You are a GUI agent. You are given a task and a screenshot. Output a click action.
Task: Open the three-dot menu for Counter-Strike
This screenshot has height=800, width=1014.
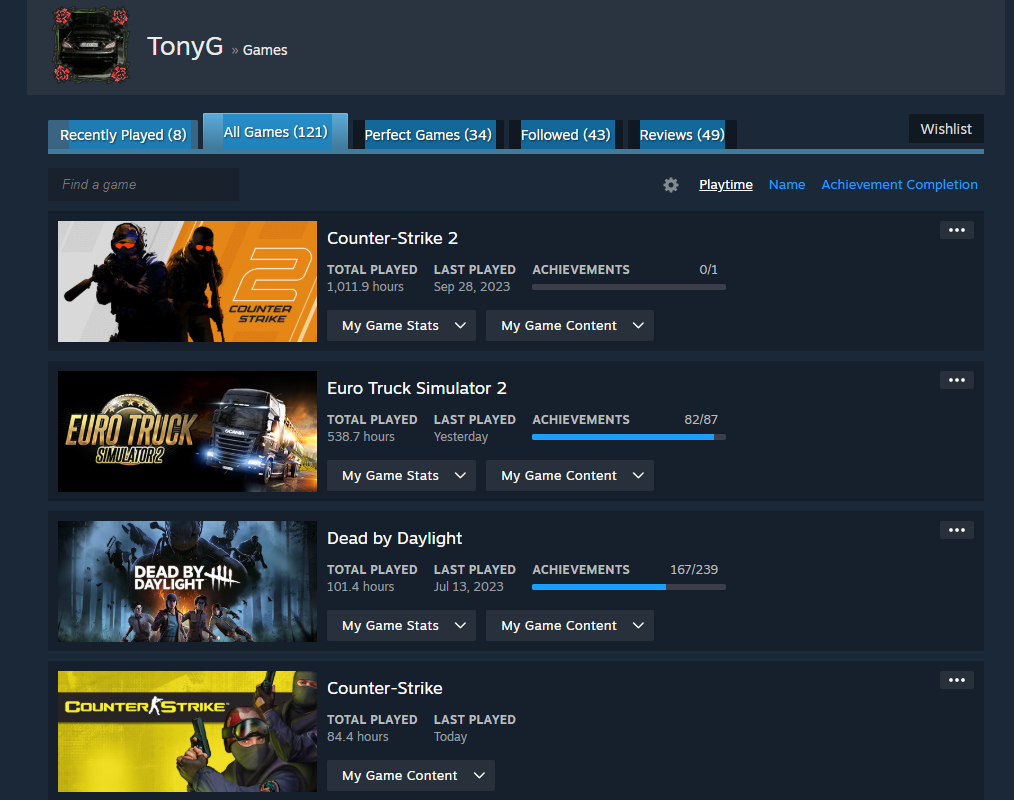(956, 680)
